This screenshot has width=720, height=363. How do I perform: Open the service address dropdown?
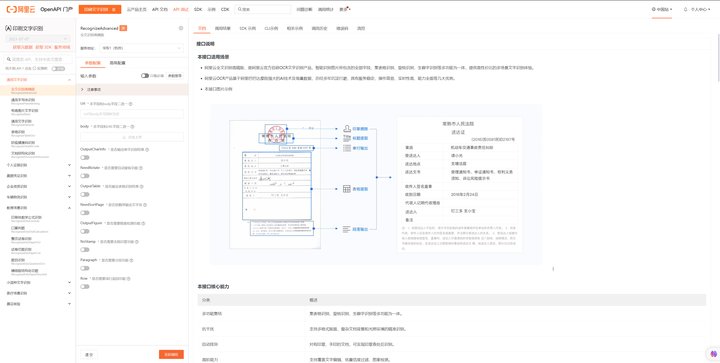141,48
